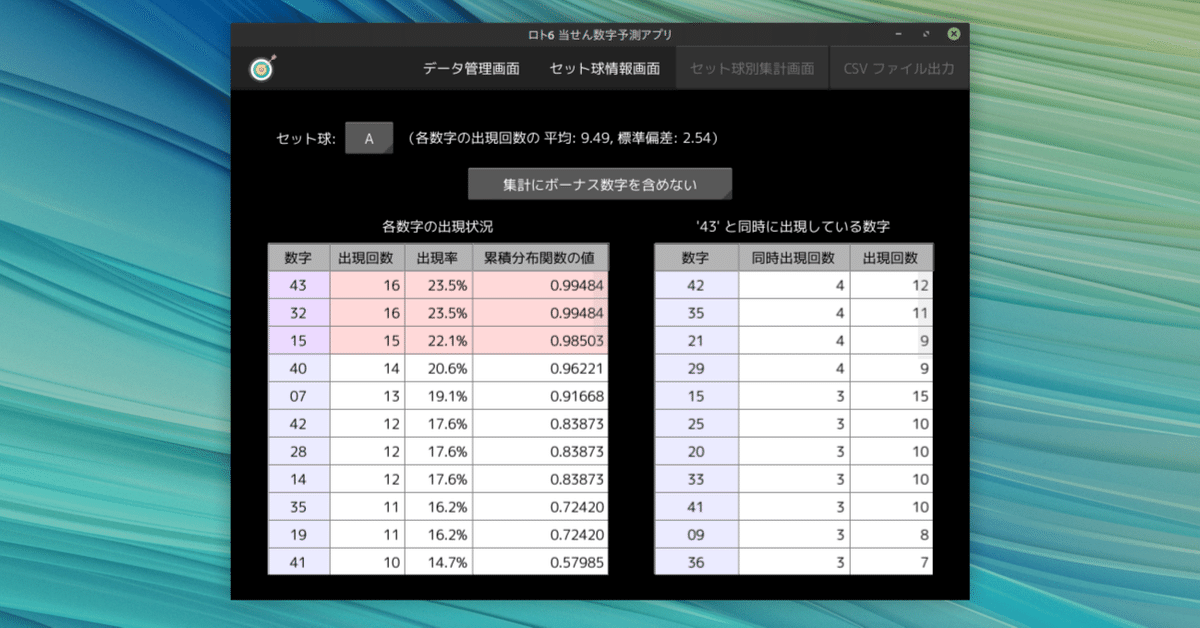Click 集計にボーナス数字を含めない button

600,184
